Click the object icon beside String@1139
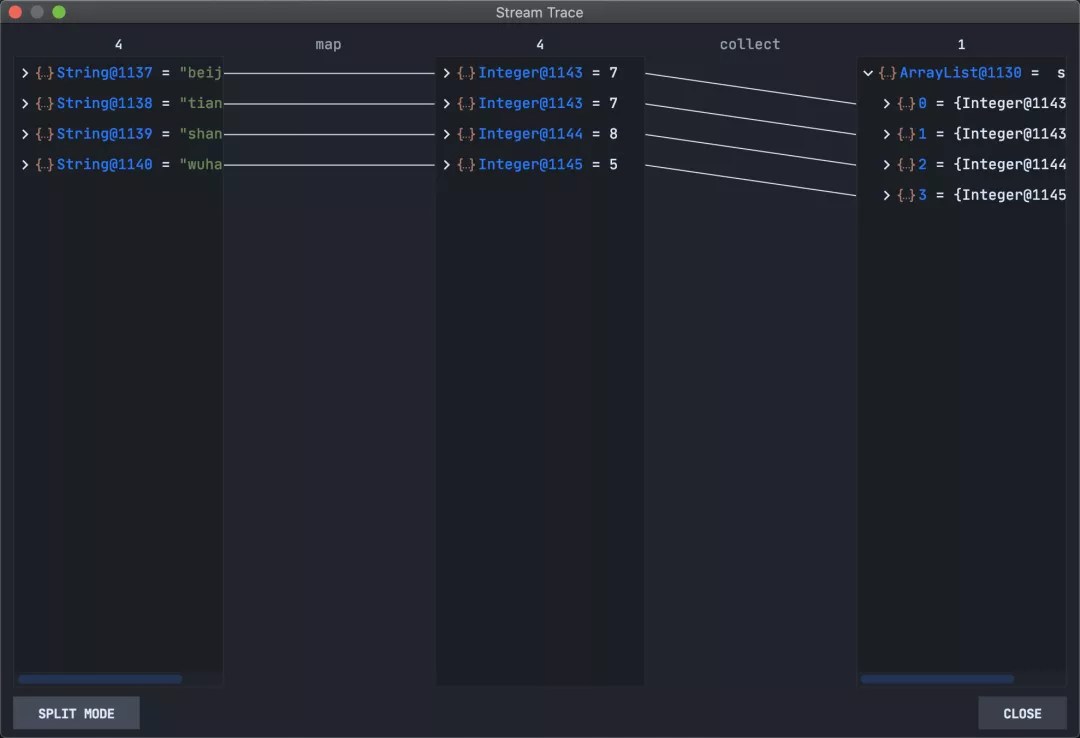Image resolution: width=1080 pixels, height=738 pixels. click(x=44, y=134)
